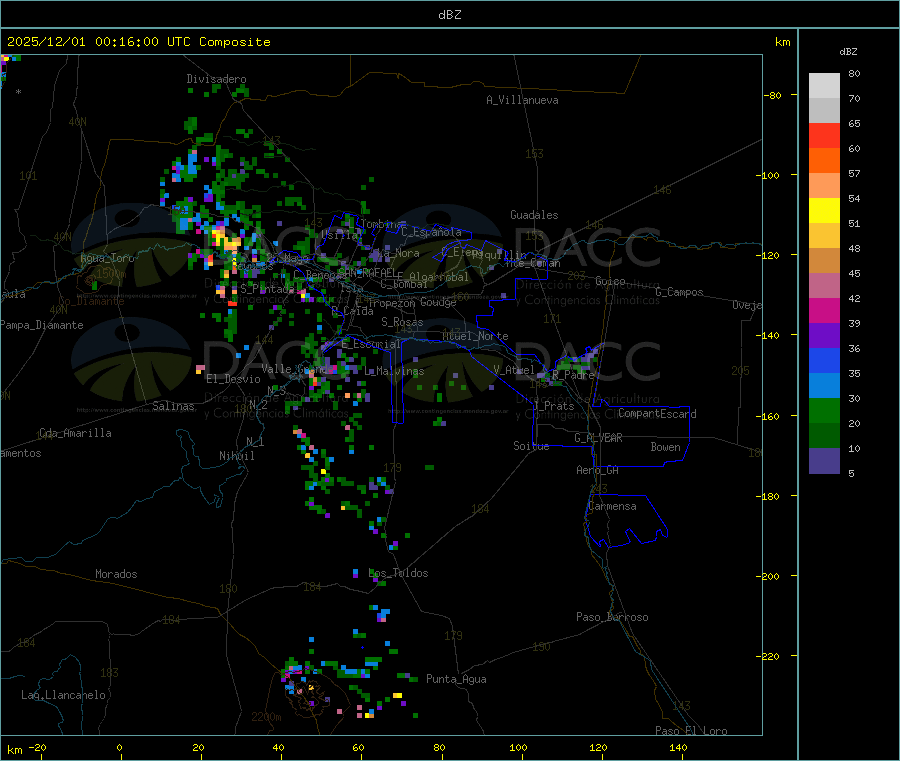Click the 2200m elevation contour label
900x761 pixels.
[266, 717]
